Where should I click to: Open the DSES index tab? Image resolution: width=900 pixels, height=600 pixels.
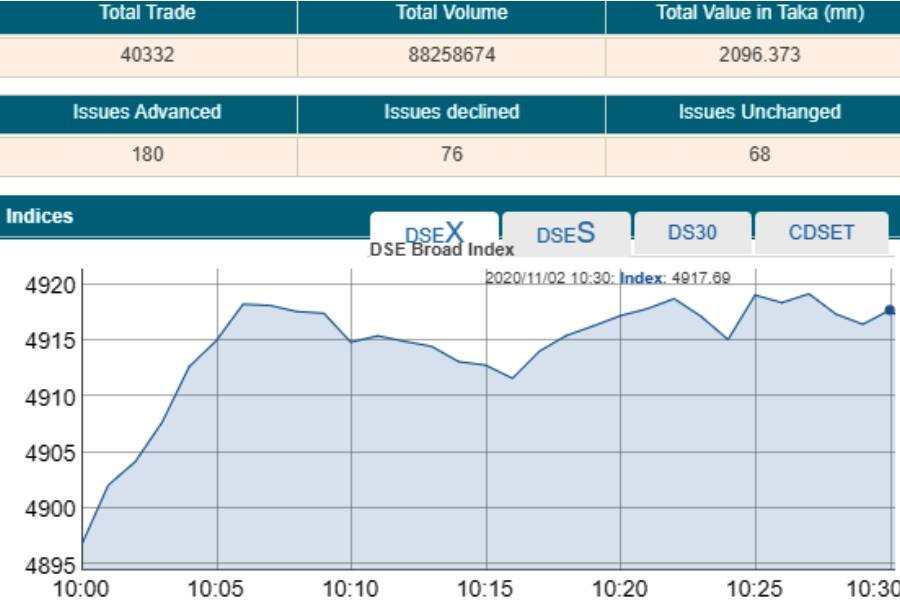click(x=566, y=233)
